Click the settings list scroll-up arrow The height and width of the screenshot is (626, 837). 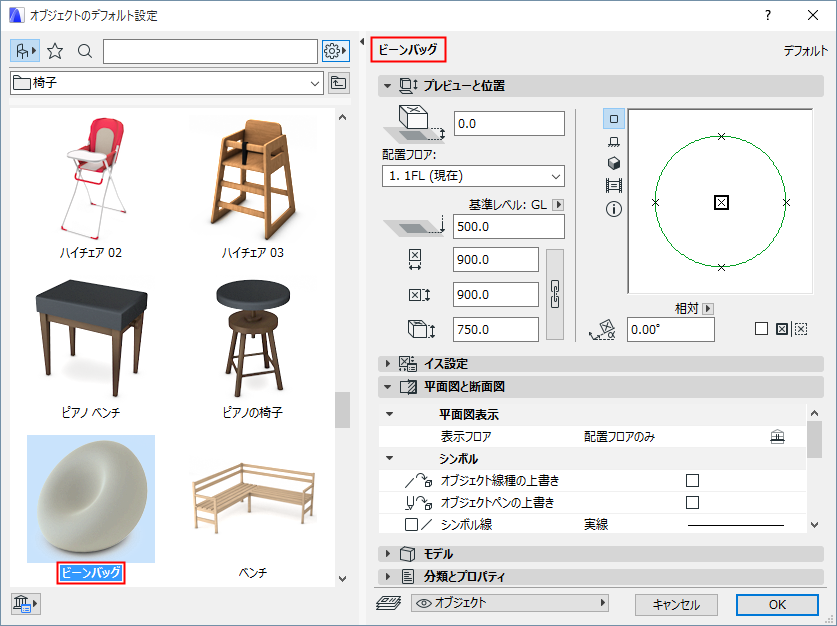coord(814,413)
